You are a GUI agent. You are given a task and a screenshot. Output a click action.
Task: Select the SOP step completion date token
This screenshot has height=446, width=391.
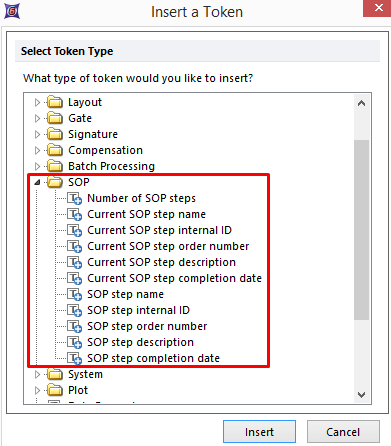(153, 358)
